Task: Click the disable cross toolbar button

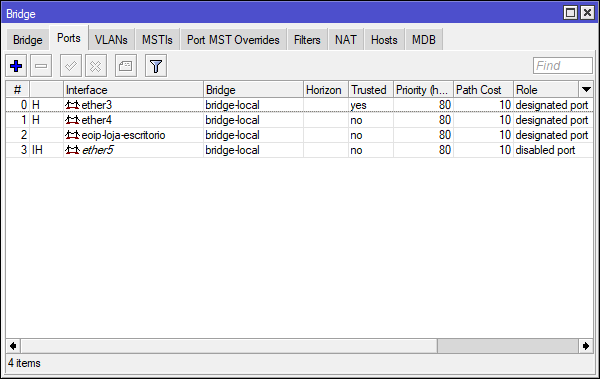Action: [96, 66]
